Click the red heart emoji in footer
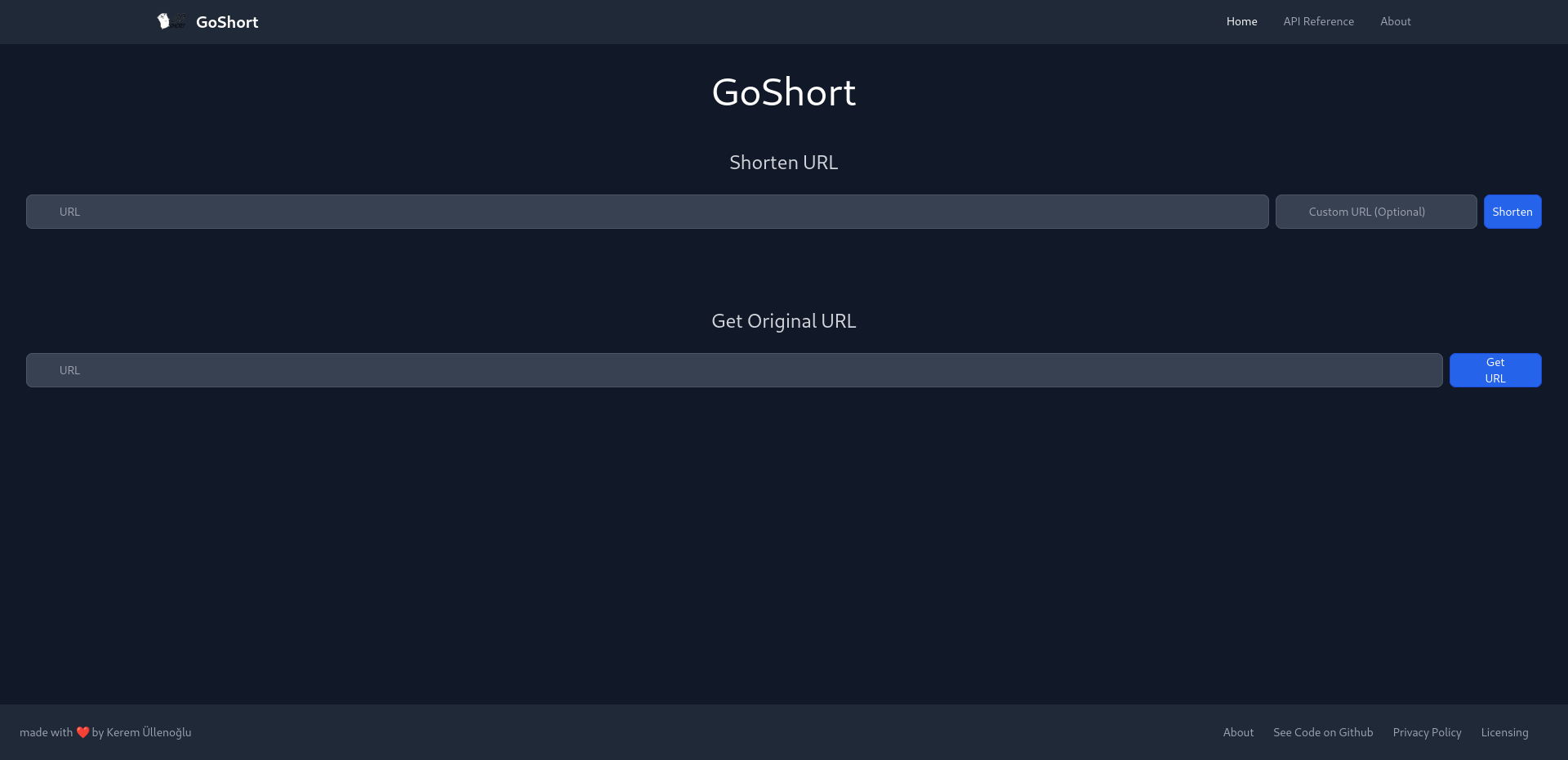 click(x=82, y=732)
